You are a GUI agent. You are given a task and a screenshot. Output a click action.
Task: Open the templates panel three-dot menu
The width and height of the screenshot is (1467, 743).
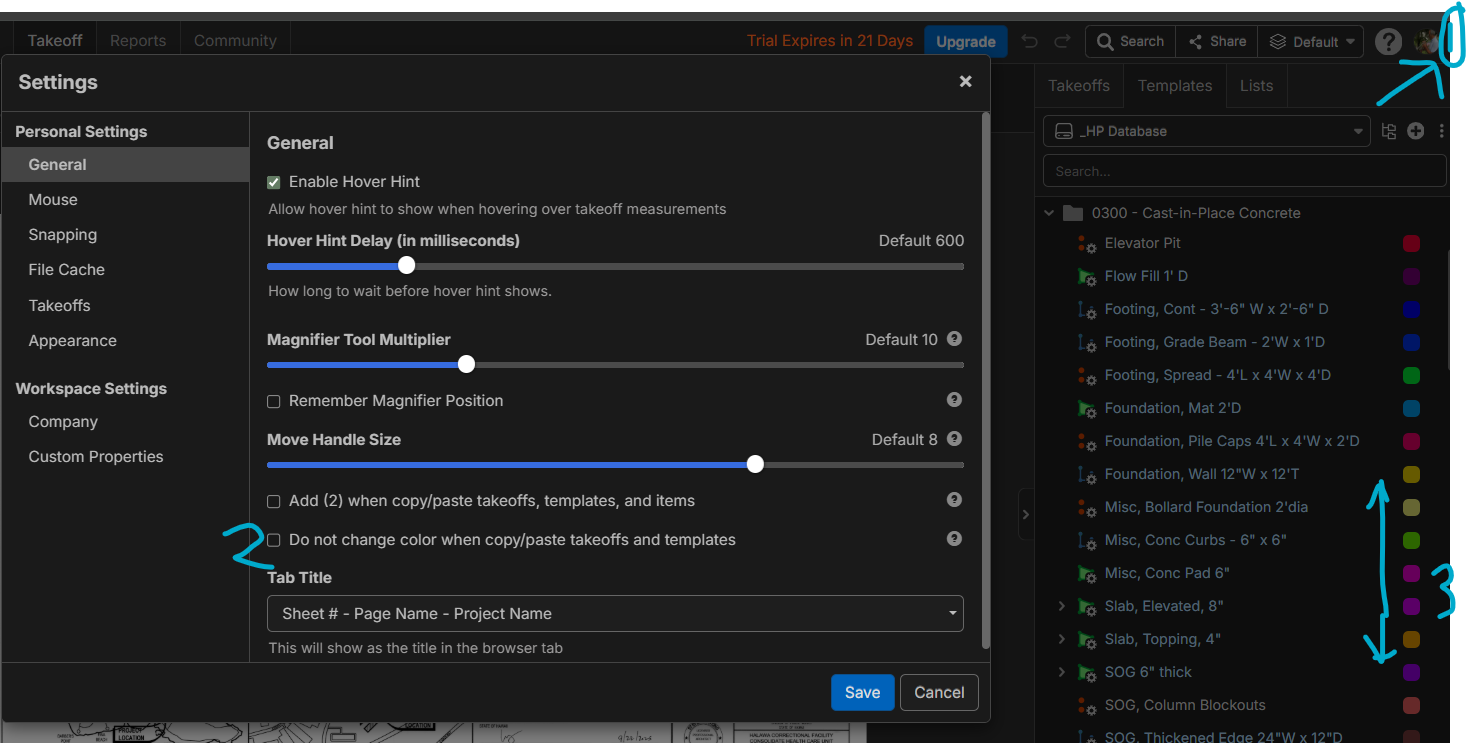click(x=1441, y=131)
